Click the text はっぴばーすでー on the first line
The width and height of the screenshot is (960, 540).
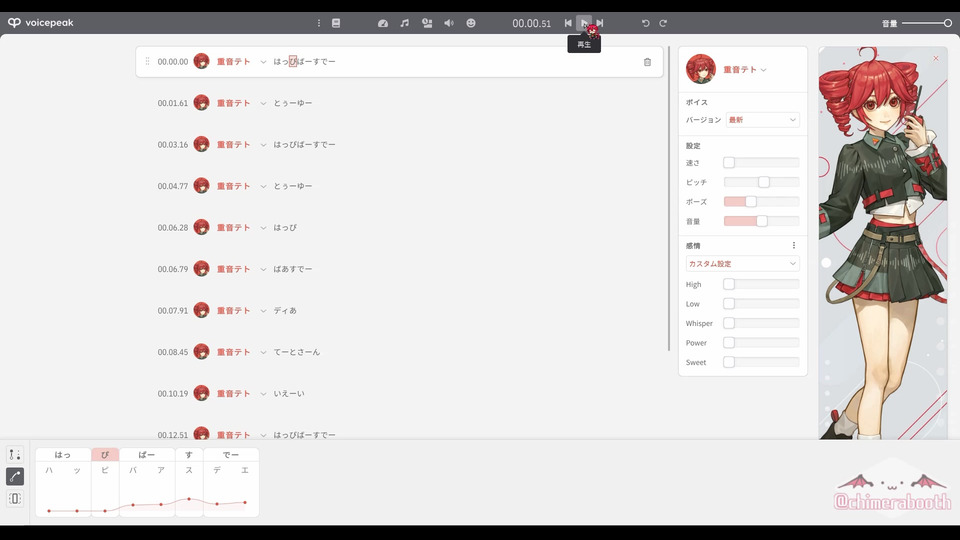tap(304, 62)
